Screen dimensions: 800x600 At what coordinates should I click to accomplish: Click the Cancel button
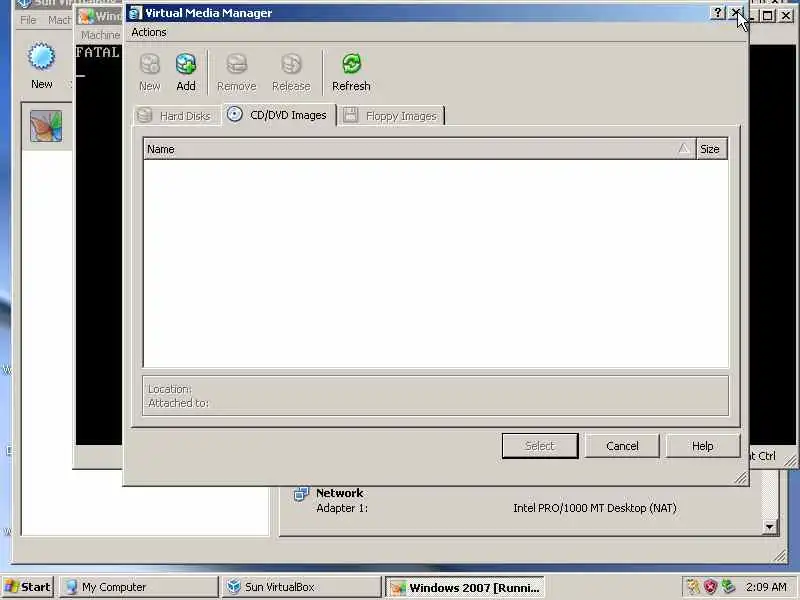pyautogui.click(x=622, y=446)
